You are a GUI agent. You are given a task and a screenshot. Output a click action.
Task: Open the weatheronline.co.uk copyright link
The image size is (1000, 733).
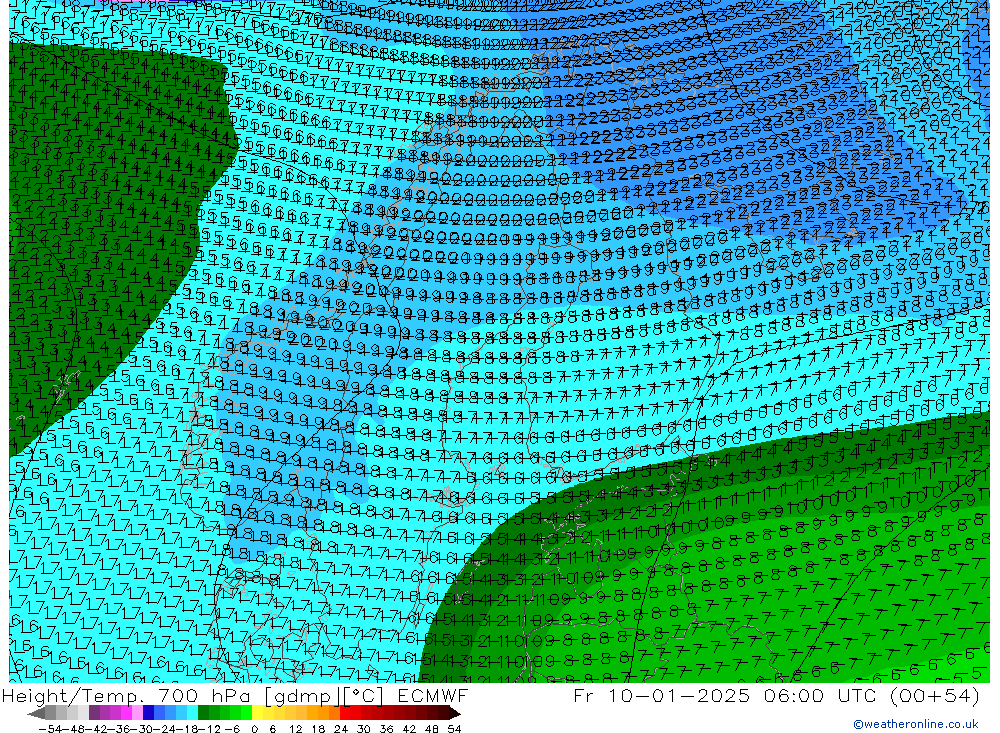(915, 724)
